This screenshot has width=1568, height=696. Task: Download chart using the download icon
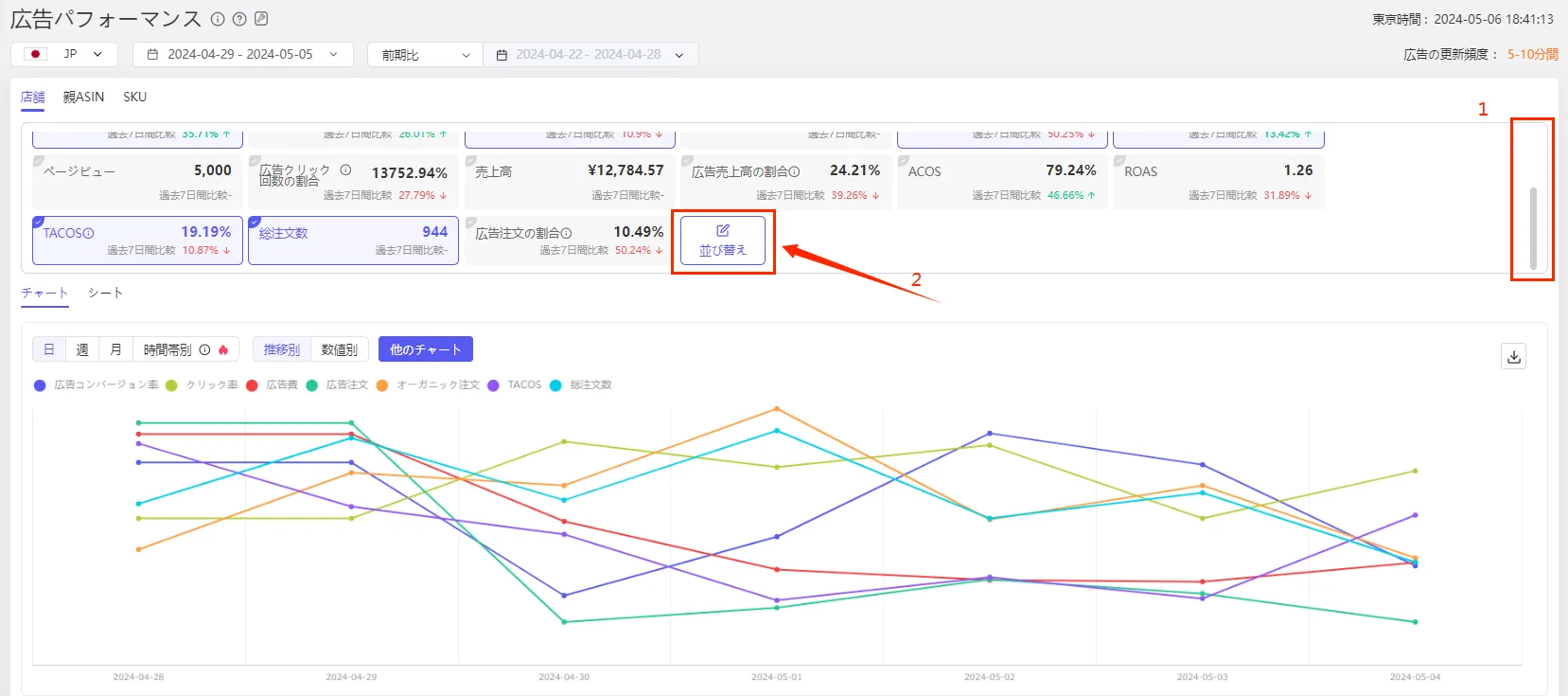pyautogui.click(x=1514, y=357)
